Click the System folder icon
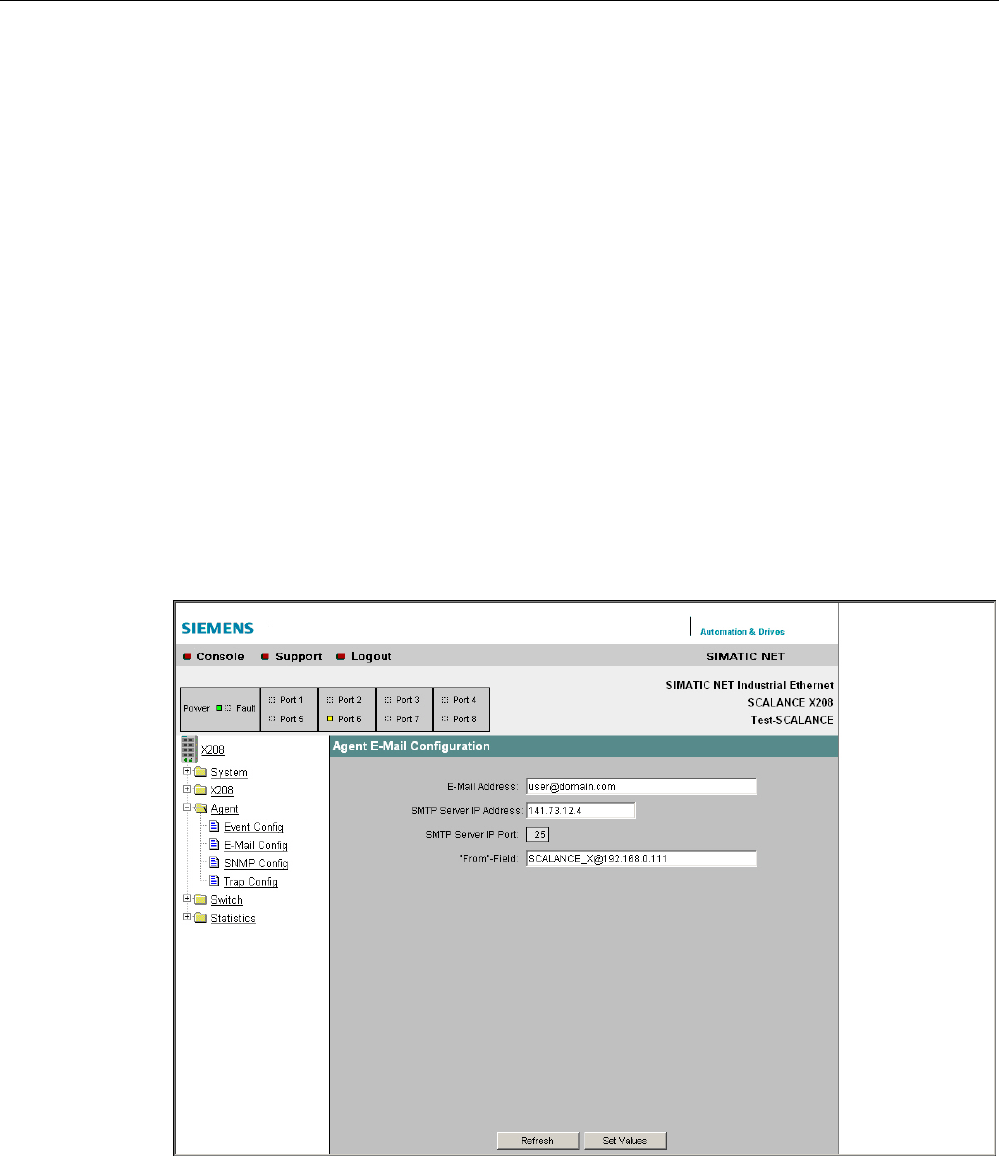 [x=200, y=772]
